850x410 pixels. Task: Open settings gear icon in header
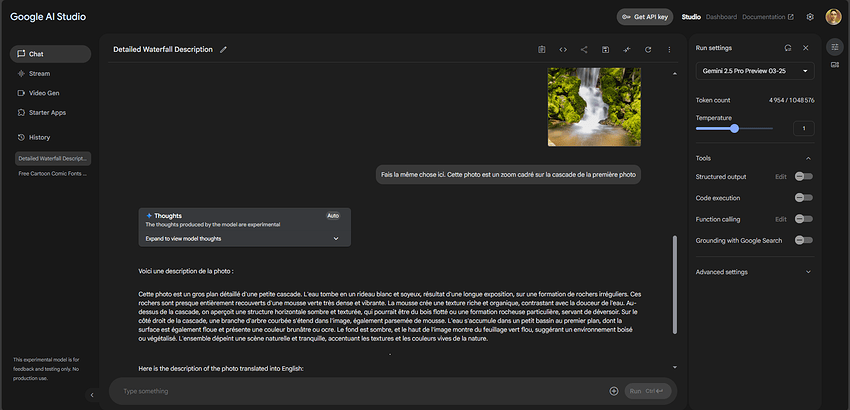810,17
